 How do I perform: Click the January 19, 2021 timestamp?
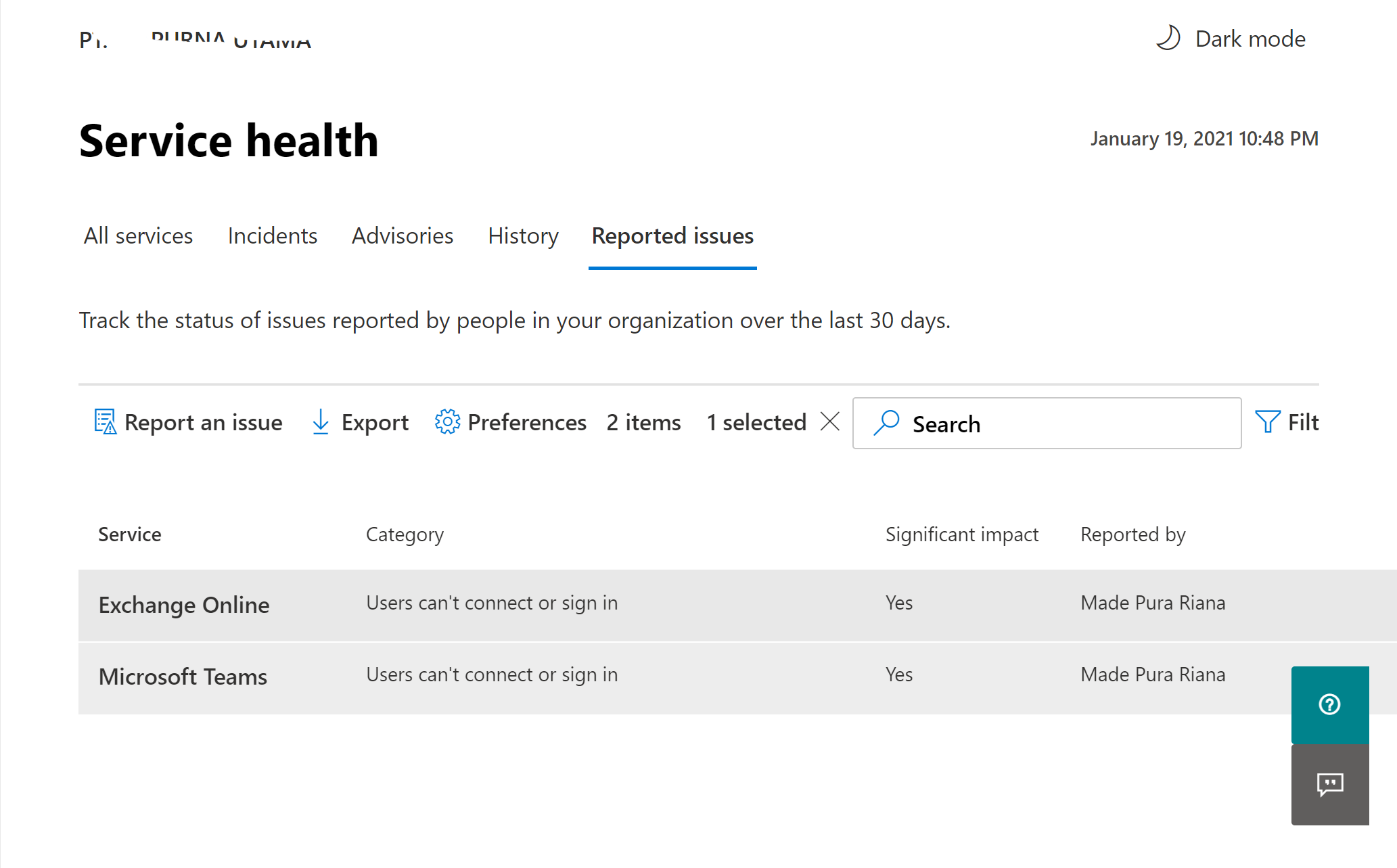[x=1204, y=139]
